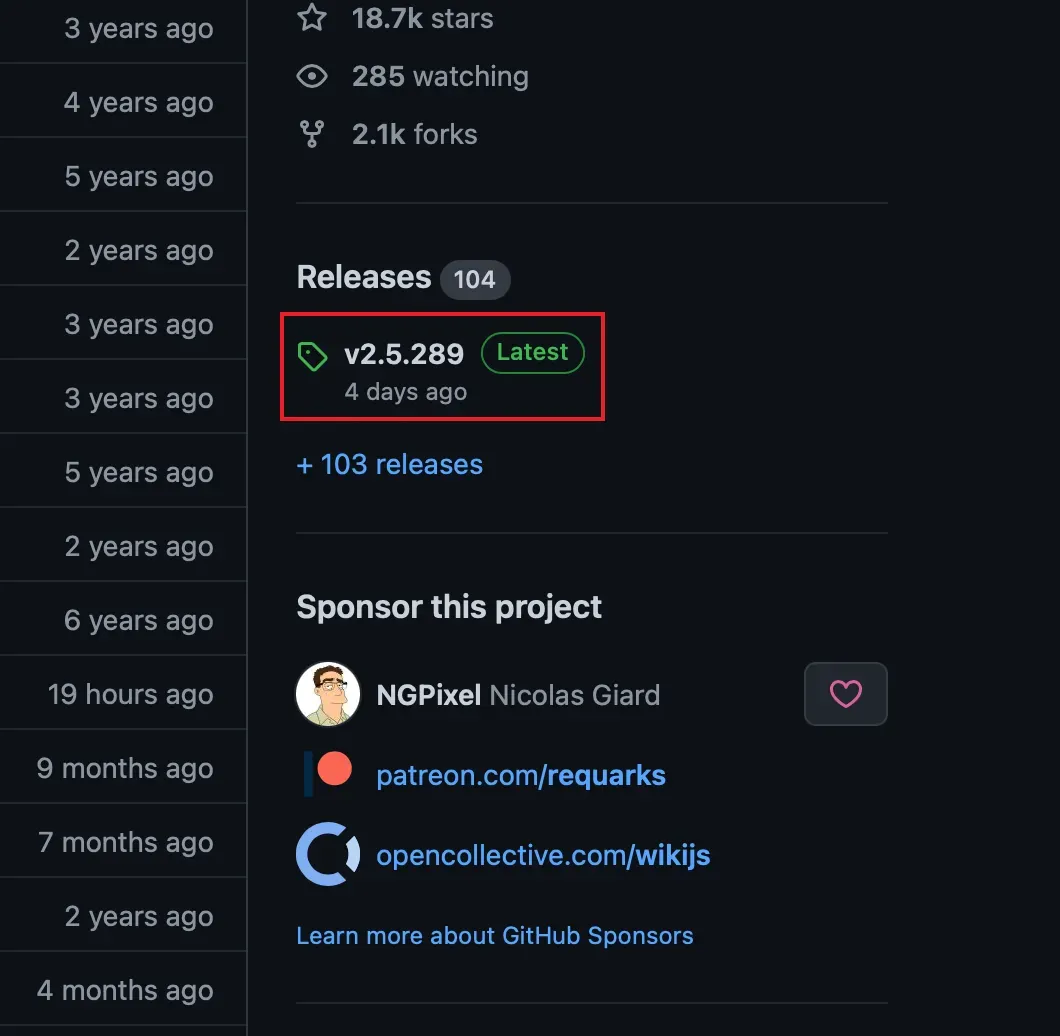Visit patreon.com/requarks
The image size is (1060, 1036).
[x=521, y=776]
